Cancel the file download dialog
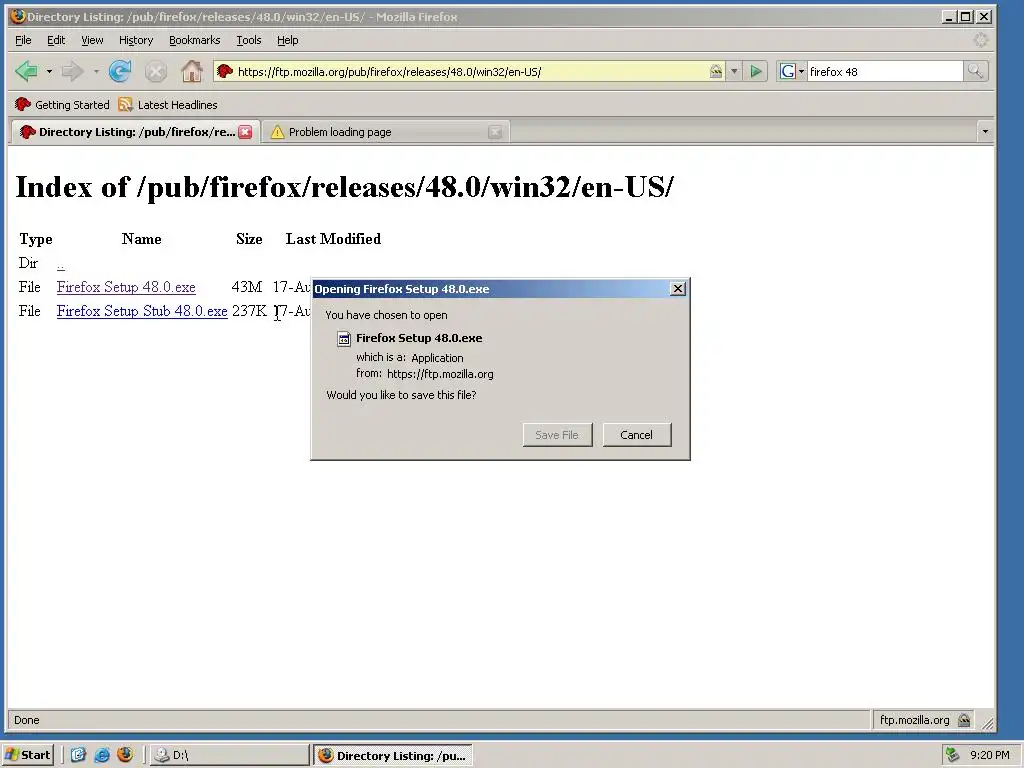Viewport: 1024px width, 768px height. click(636, 435)
